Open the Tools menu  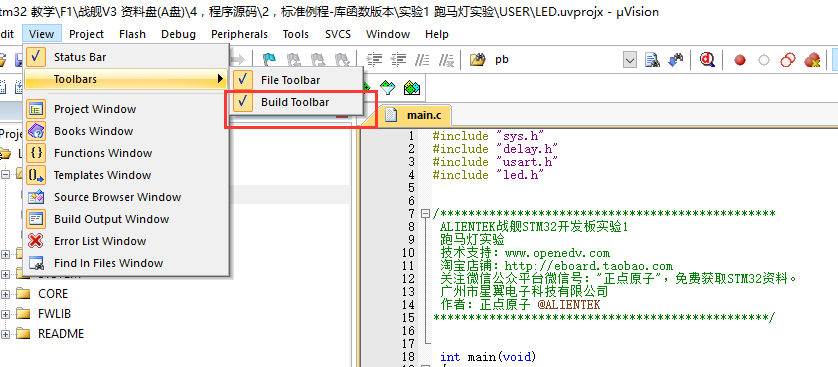296,34
